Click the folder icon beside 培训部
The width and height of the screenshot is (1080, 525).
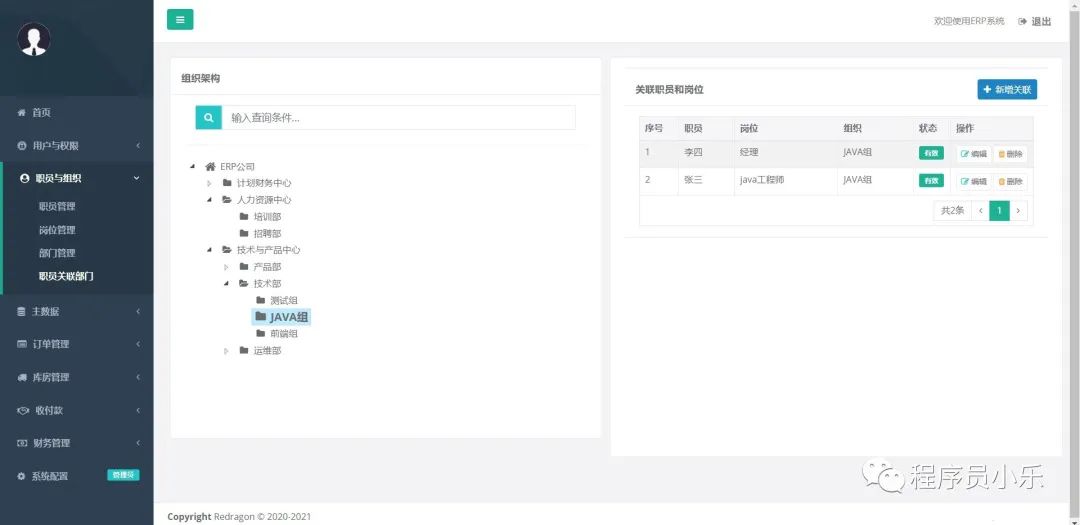244,216
